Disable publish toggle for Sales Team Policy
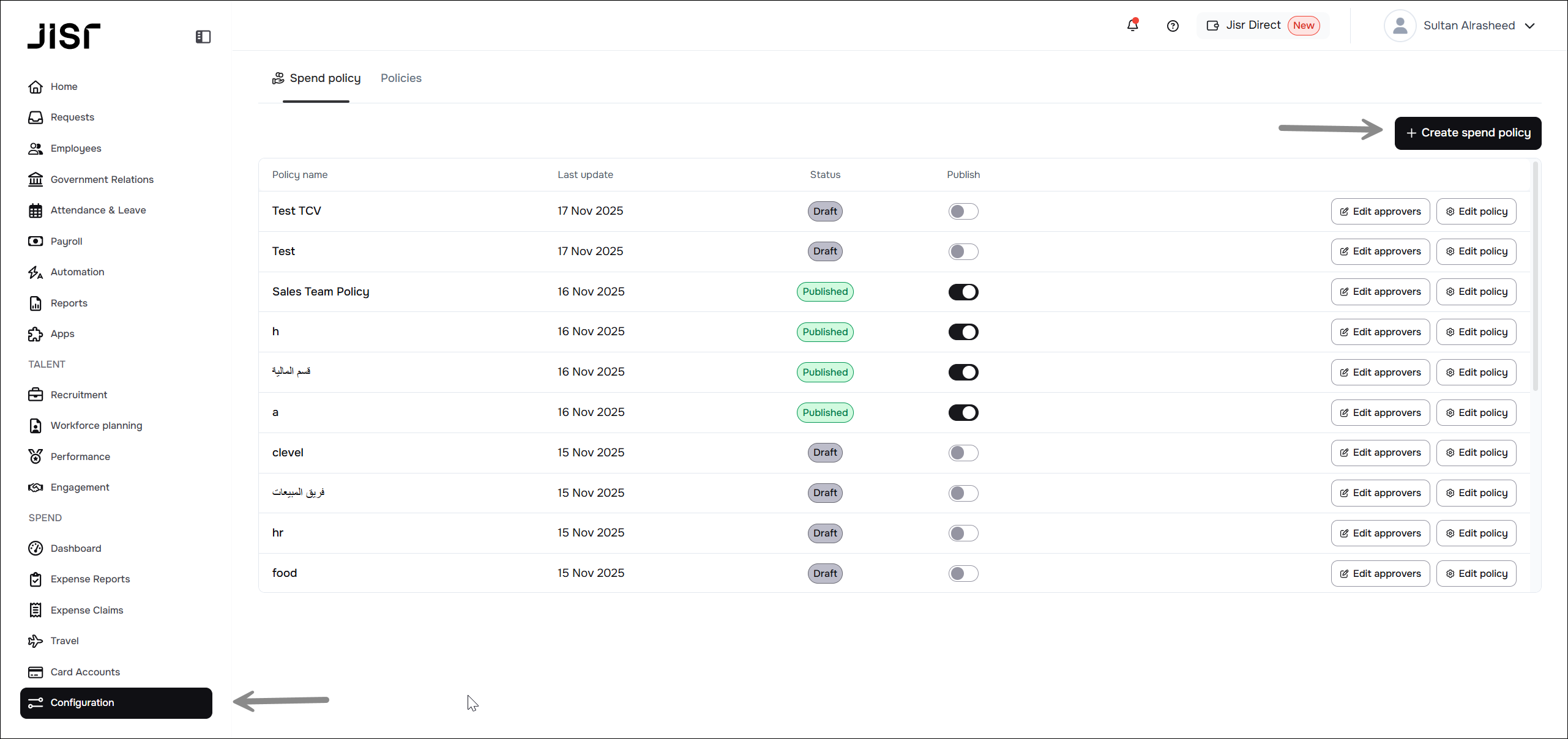The height and width of the screenshot is (739, 1568). 963,292
